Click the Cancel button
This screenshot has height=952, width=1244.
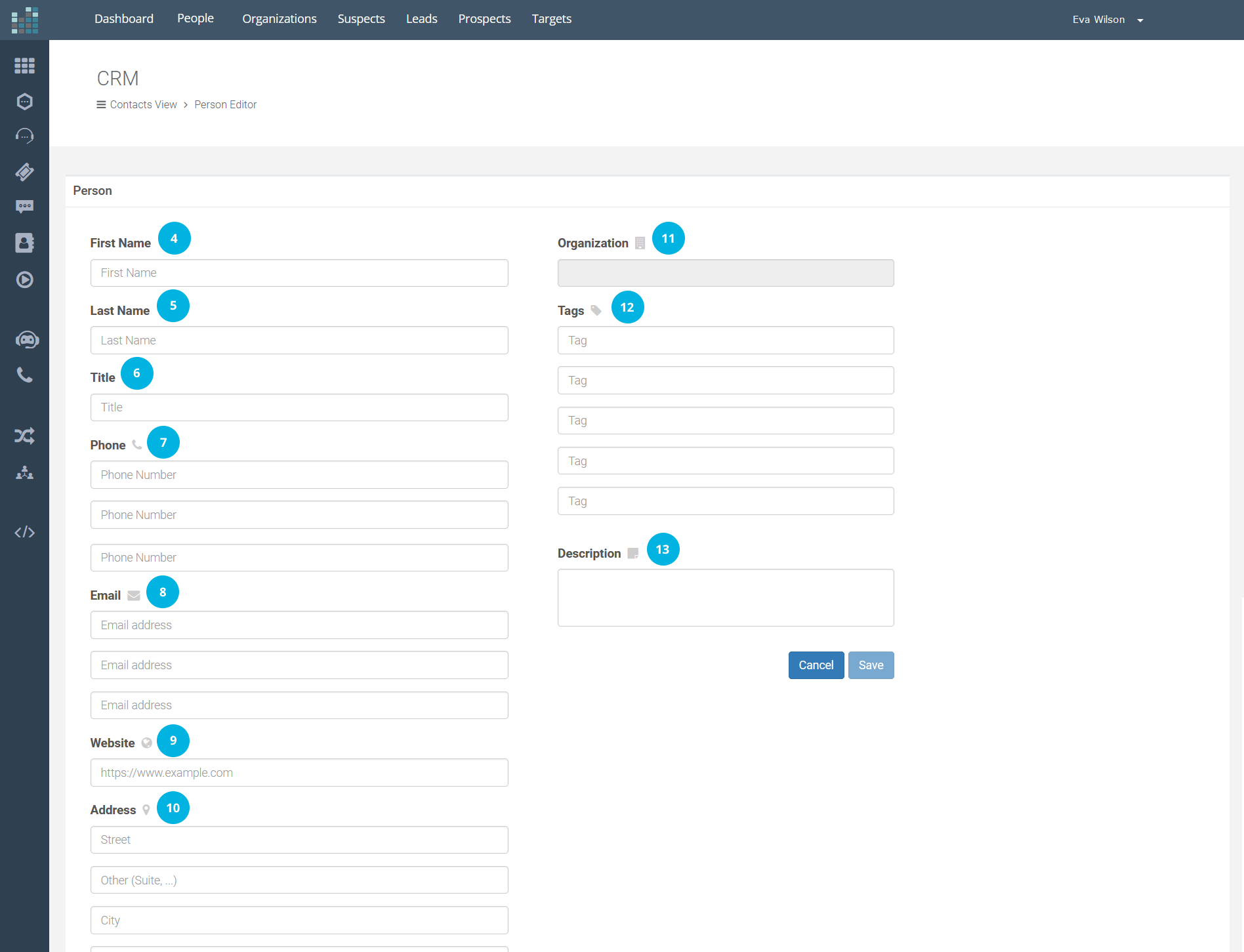point(816,665)
